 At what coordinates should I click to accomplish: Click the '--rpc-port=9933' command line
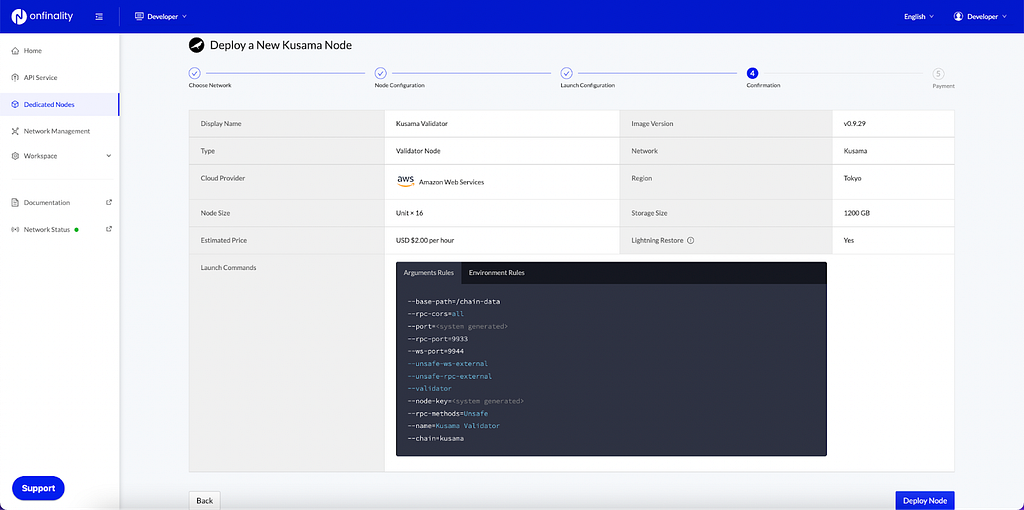(437, 339)
